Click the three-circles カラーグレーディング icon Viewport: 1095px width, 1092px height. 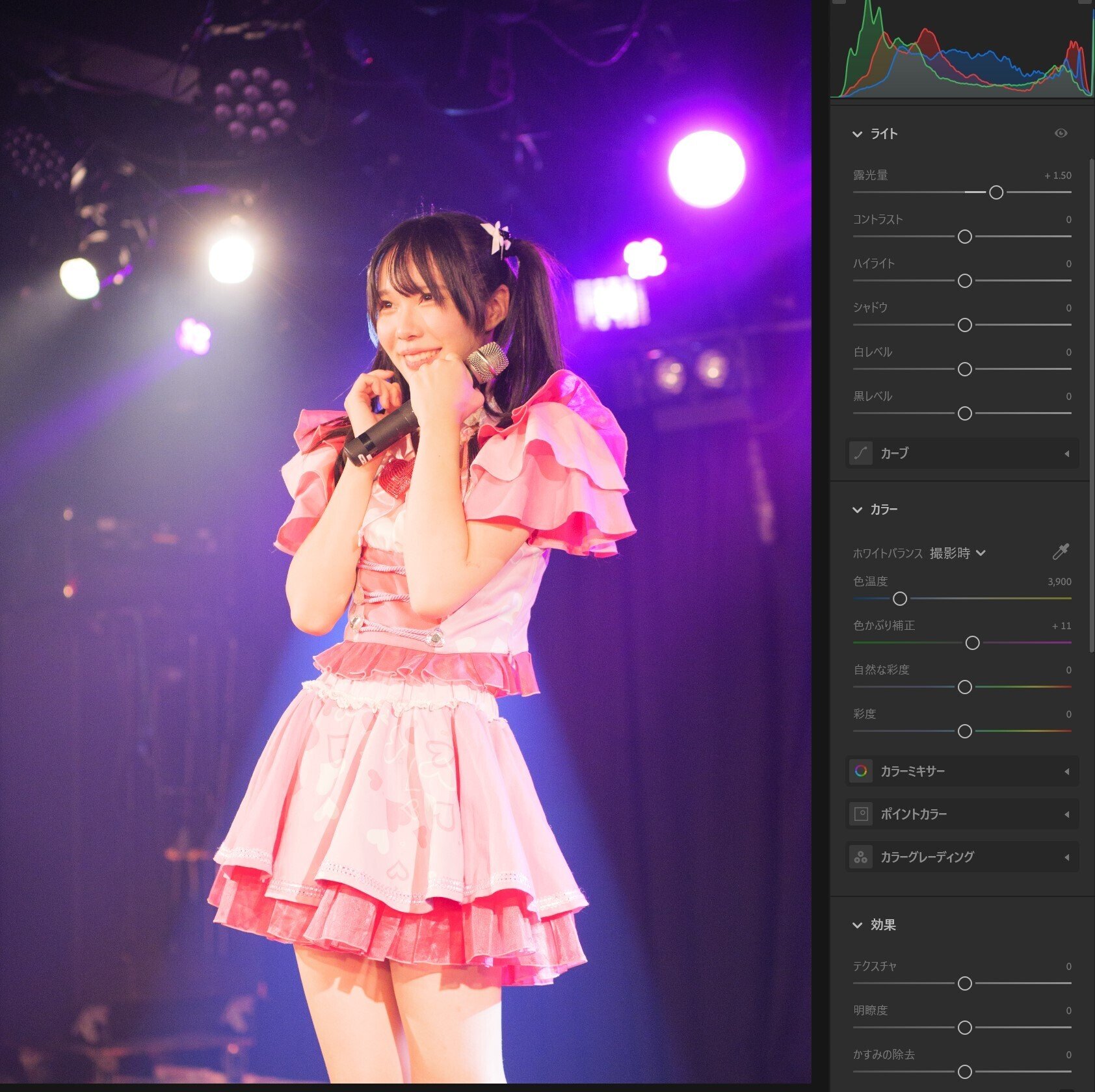[x=861, y=857]
